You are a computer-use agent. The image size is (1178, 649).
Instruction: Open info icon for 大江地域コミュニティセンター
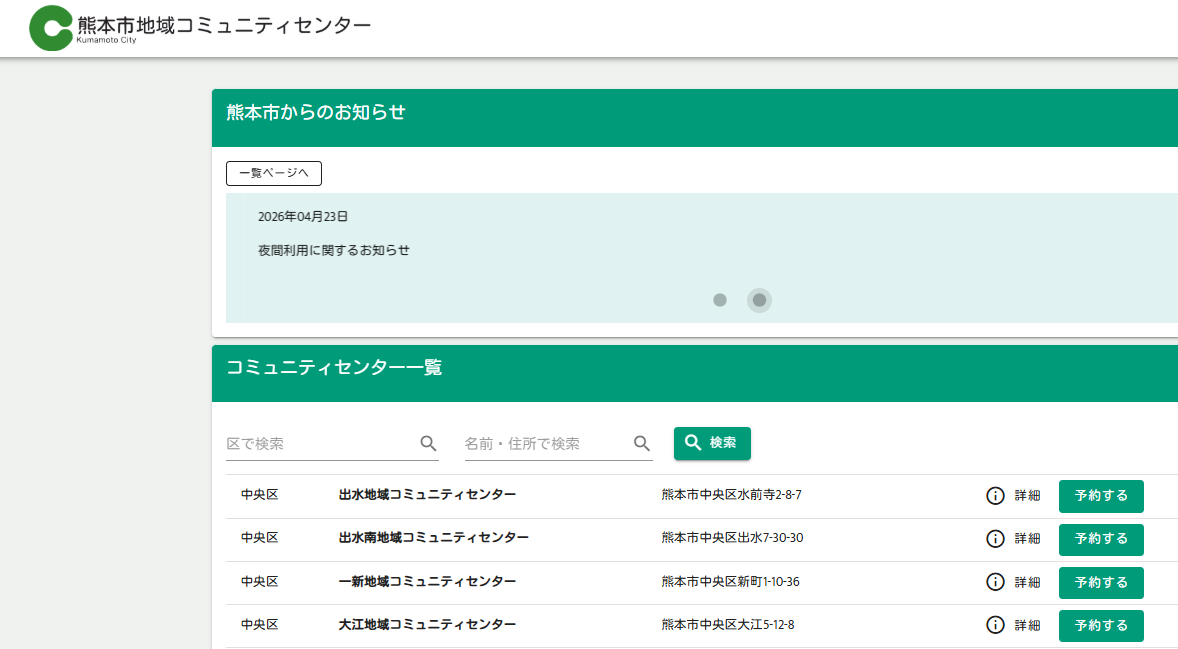(995, 625)
